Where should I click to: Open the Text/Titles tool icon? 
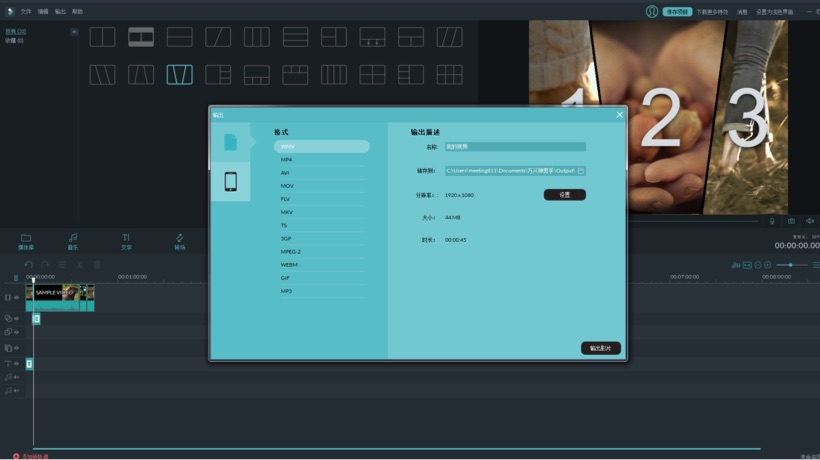tap(126, 241)
